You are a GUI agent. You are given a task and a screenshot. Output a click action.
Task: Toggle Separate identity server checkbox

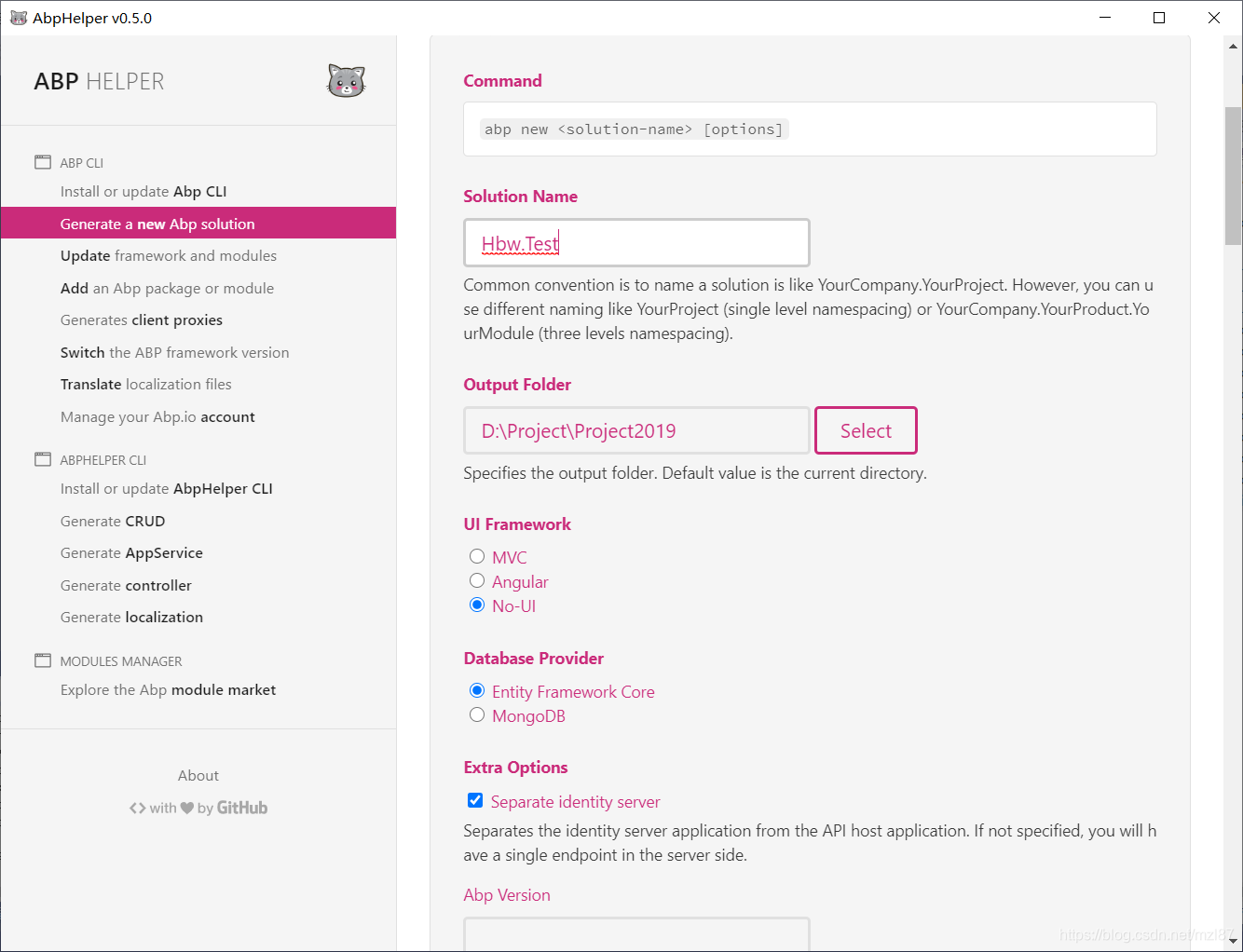[x=475, y=800]
